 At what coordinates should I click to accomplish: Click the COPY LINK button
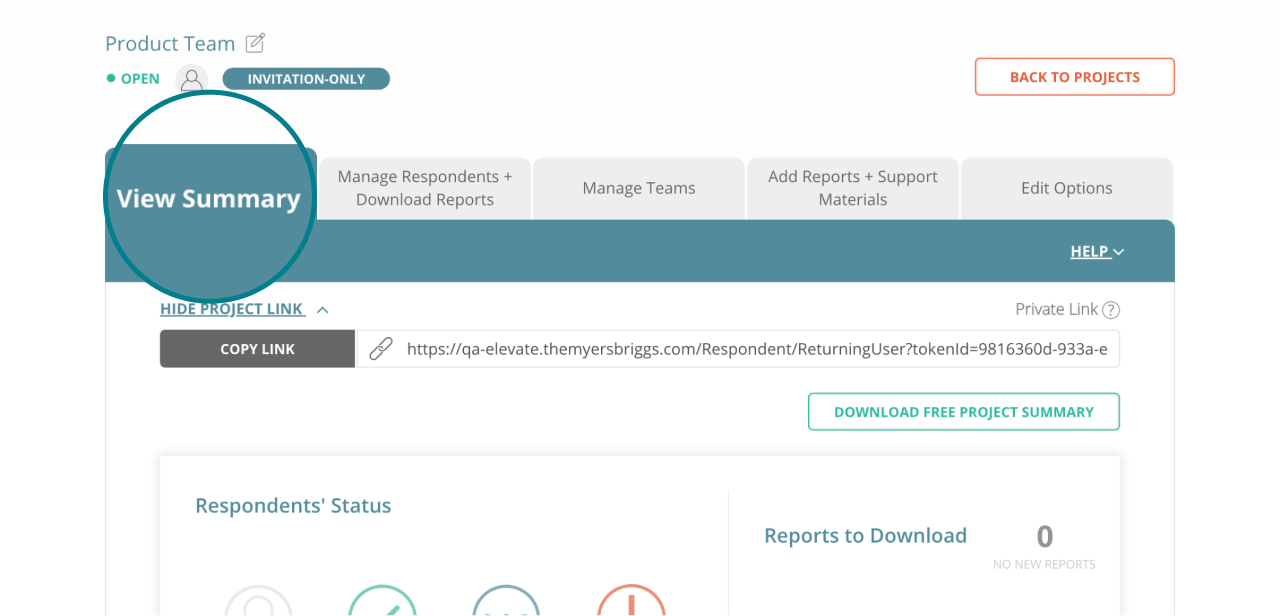pyautogui.click(x=257, y=349)
